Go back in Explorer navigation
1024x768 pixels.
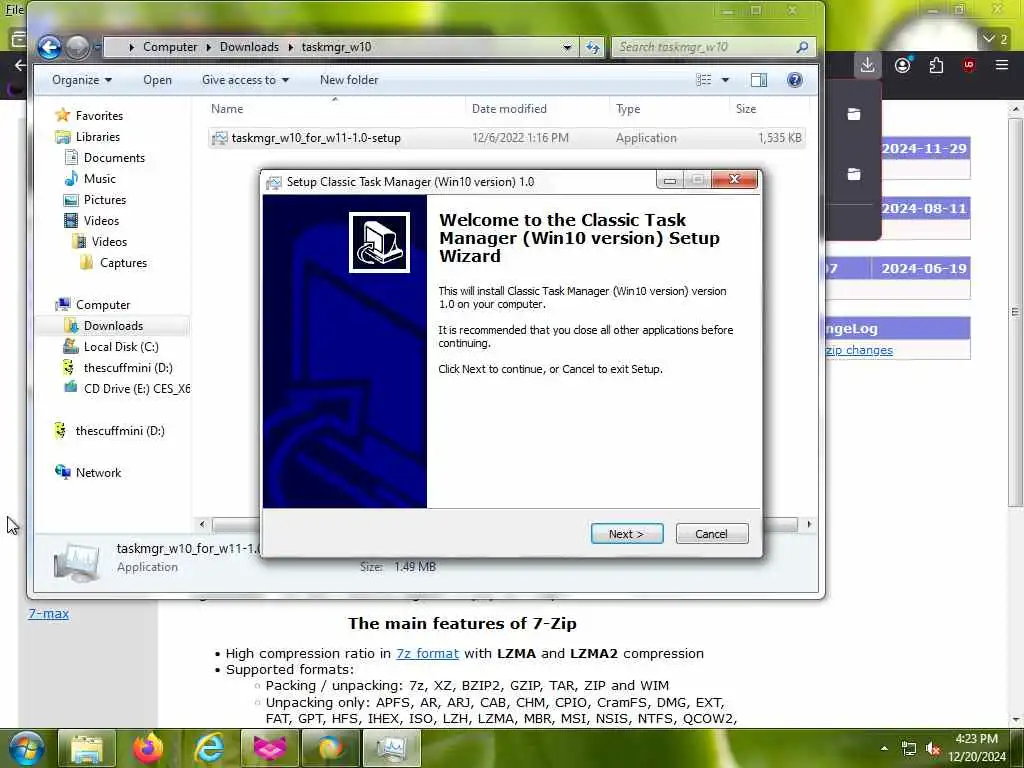[x=49, y=47]
